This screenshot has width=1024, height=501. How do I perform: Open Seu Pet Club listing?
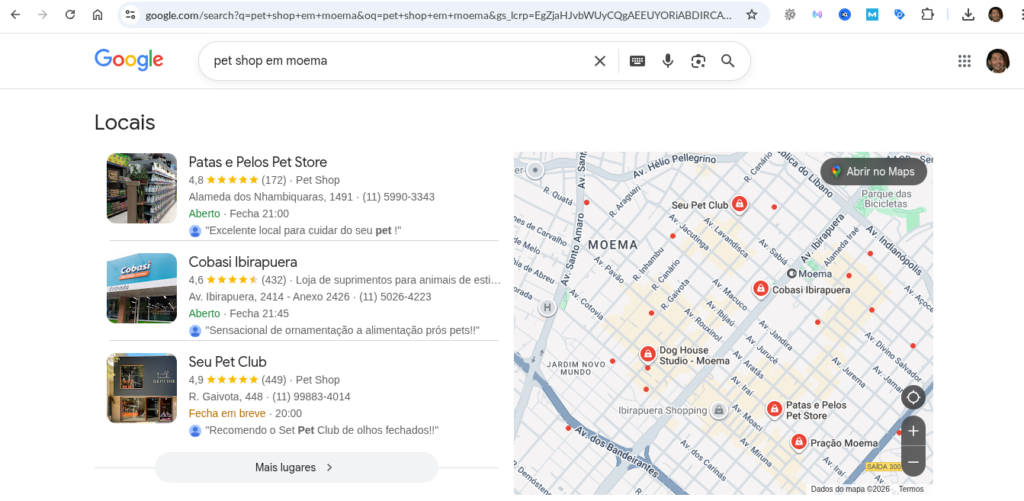pos(227,362)
